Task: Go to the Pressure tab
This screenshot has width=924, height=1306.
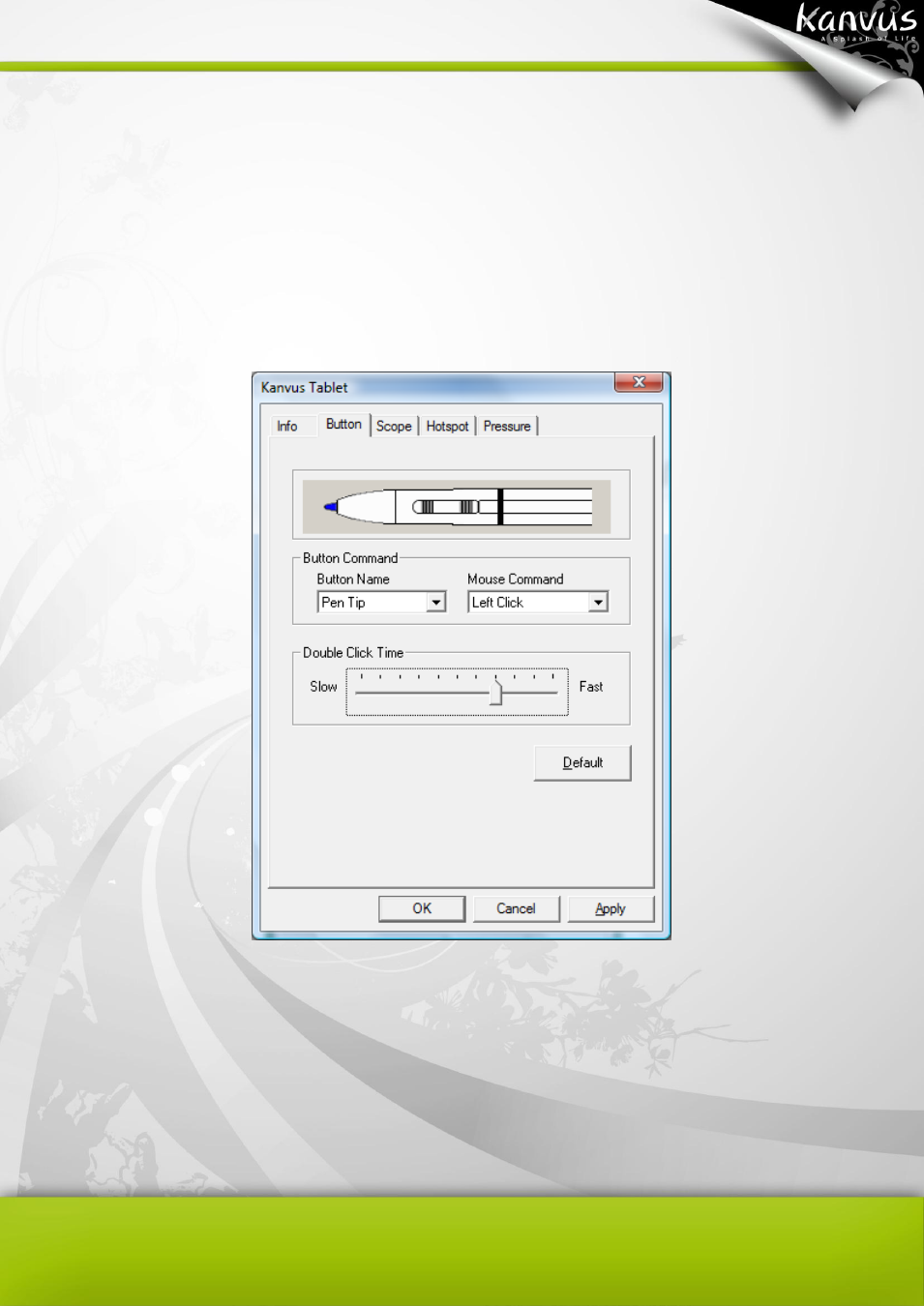Action: click(x=507, y=427)
